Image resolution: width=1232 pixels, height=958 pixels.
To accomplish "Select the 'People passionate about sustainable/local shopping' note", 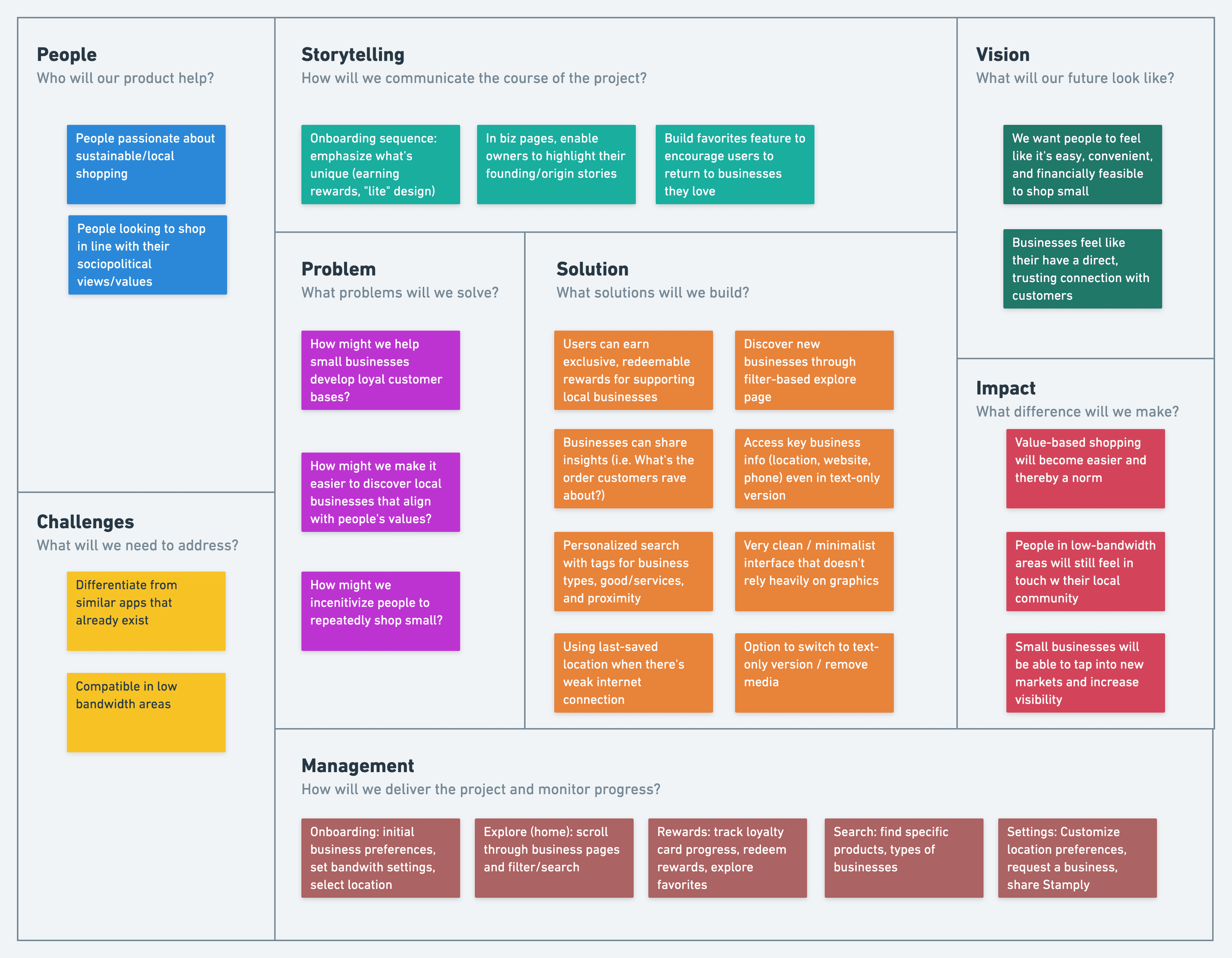I will (x=146, y=164).
